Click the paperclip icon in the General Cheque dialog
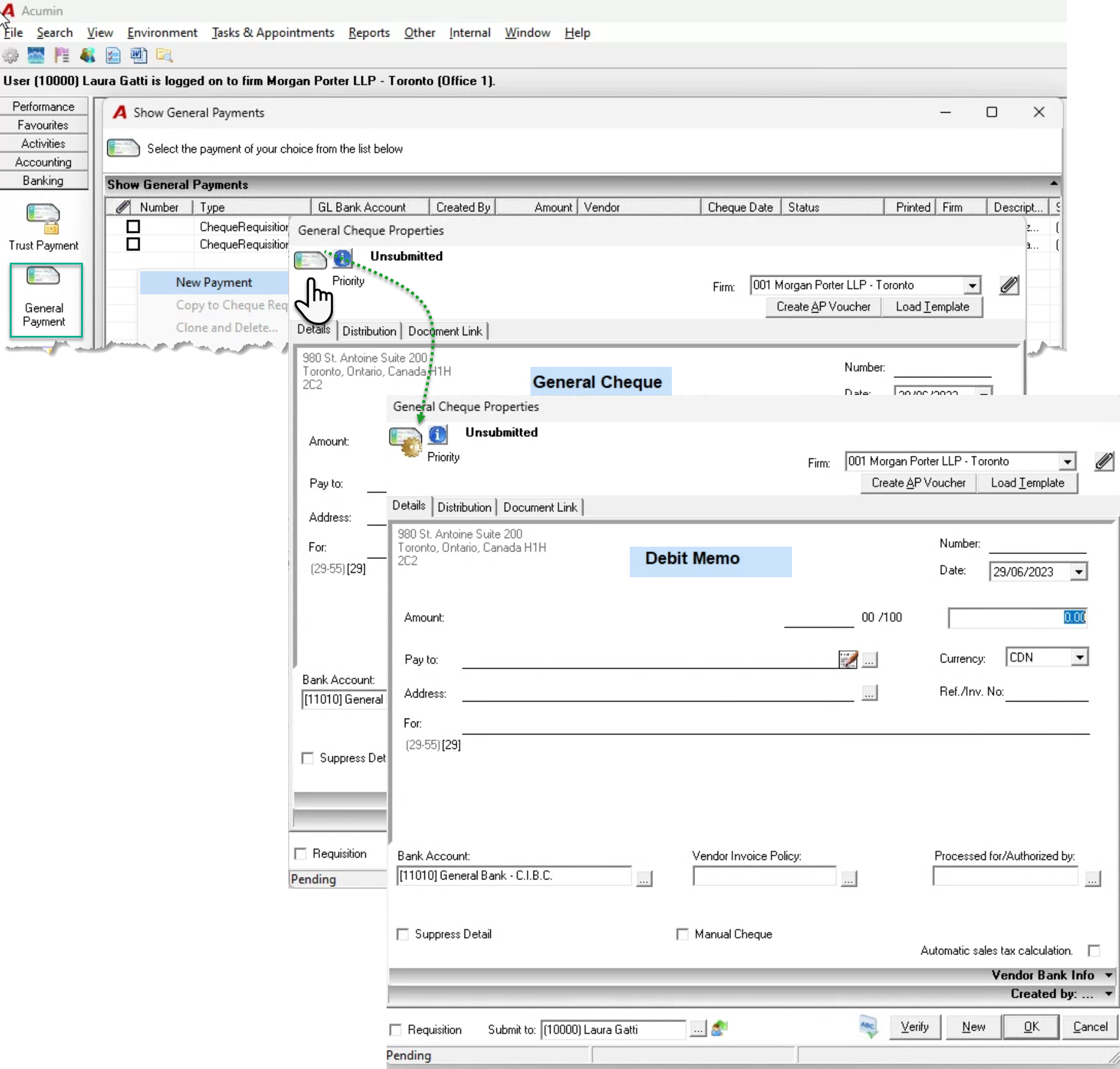 (x=1009, y=285)
